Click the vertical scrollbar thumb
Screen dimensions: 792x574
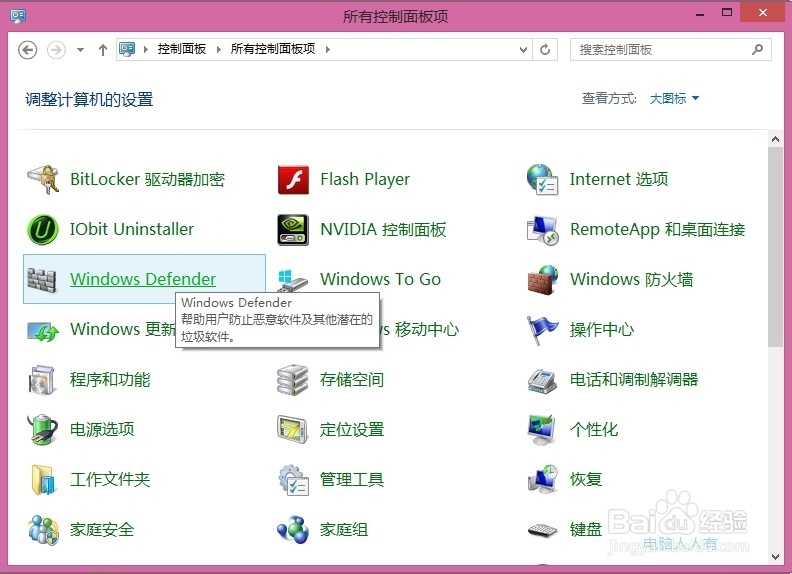tap(775, 247)
